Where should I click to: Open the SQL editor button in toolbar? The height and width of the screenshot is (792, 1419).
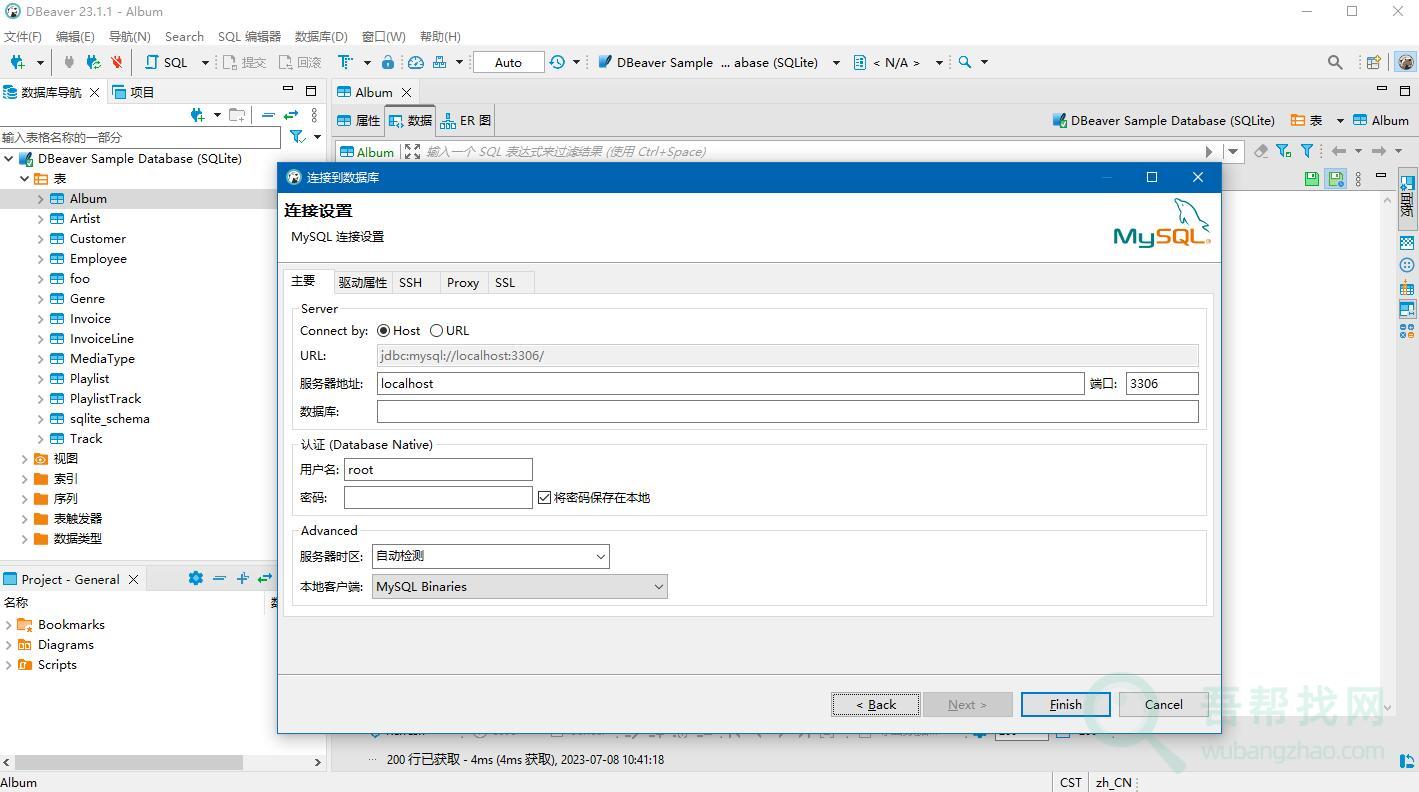coord(167,62)
